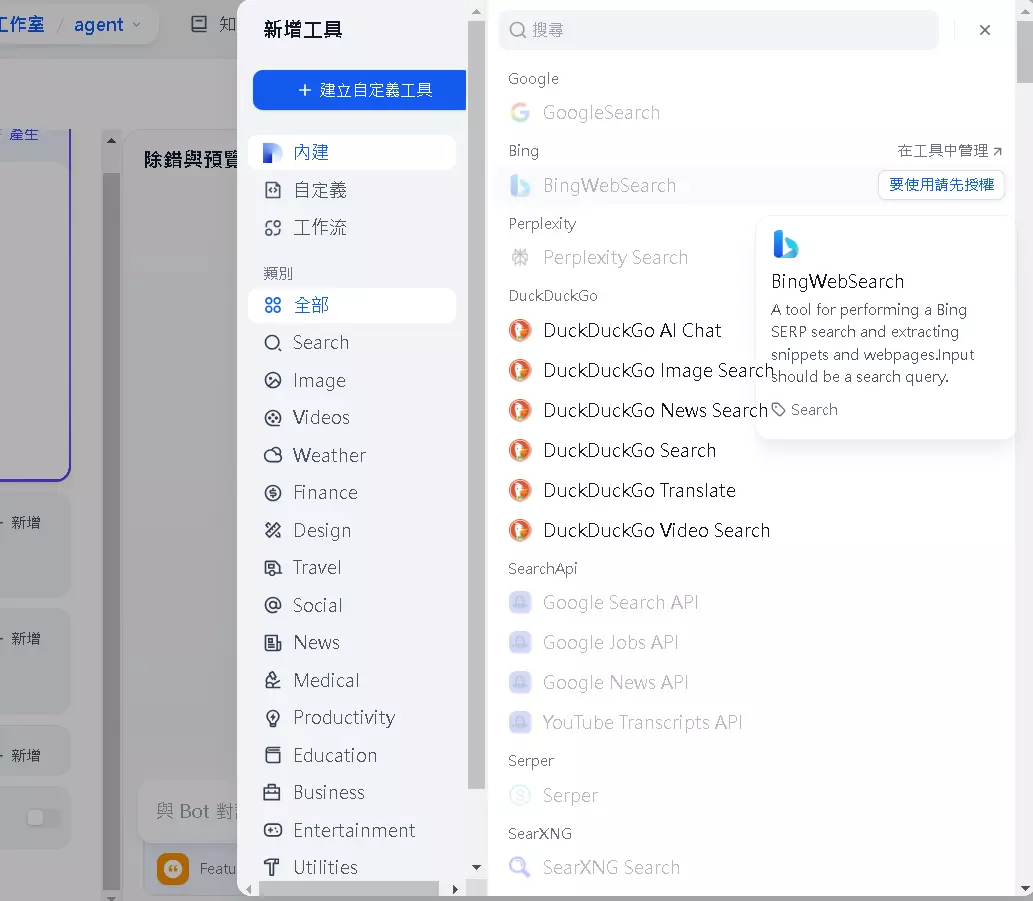
Task: Click the orange Features icon at bottom
Action: coord(173,869)
